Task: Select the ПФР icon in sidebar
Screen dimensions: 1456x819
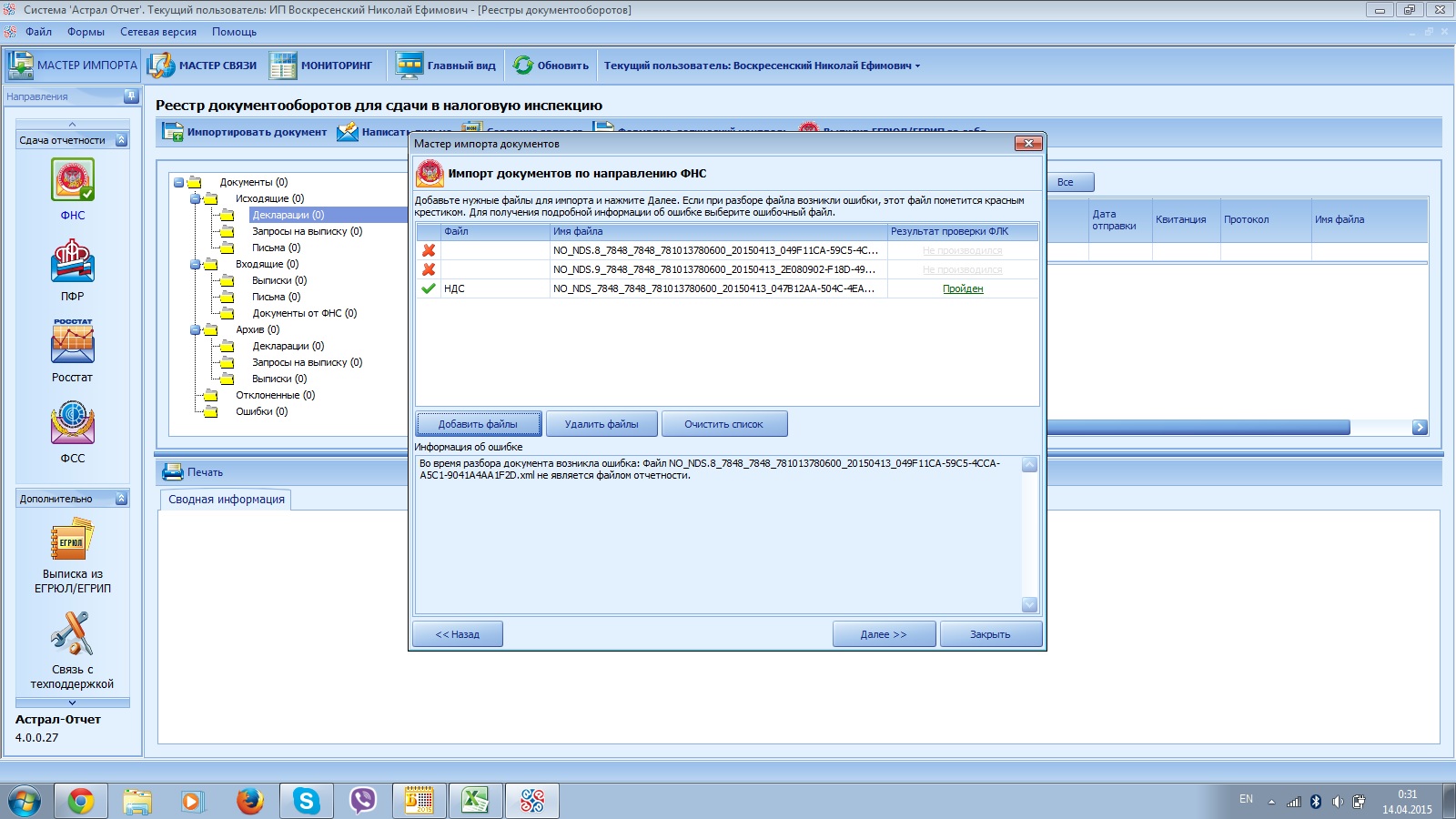Action: [x=73, y=262]
